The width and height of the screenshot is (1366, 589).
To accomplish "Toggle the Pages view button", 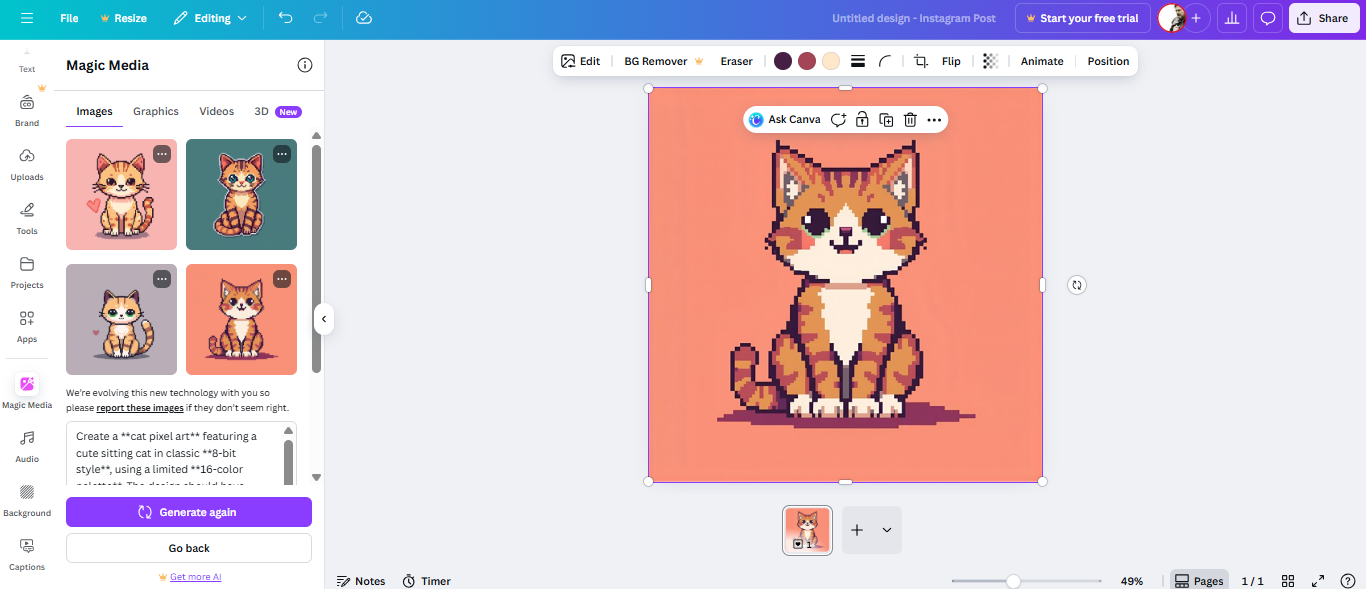I will (1199, 581).
